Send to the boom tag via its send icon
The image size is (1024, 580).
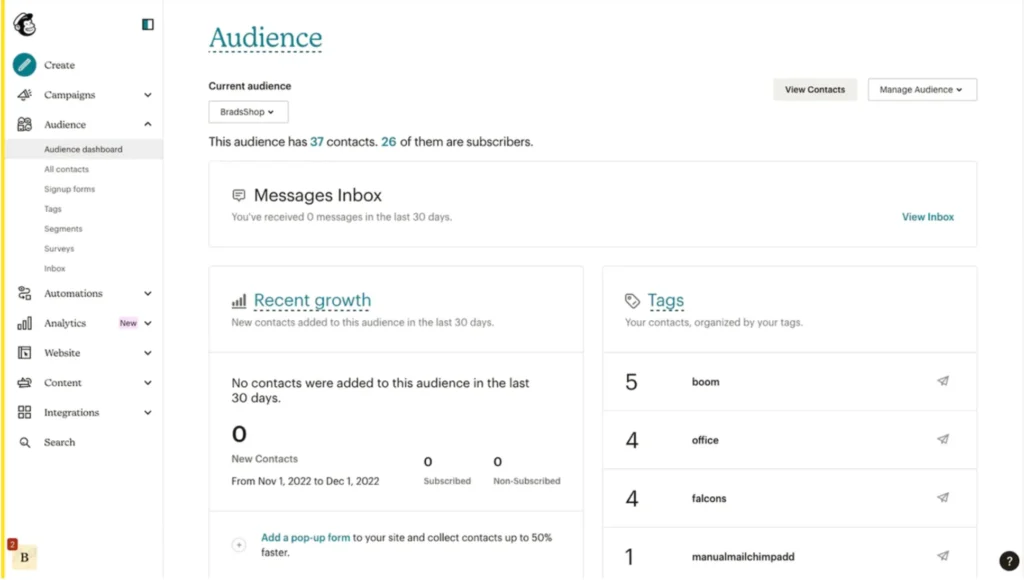point(942,381)
